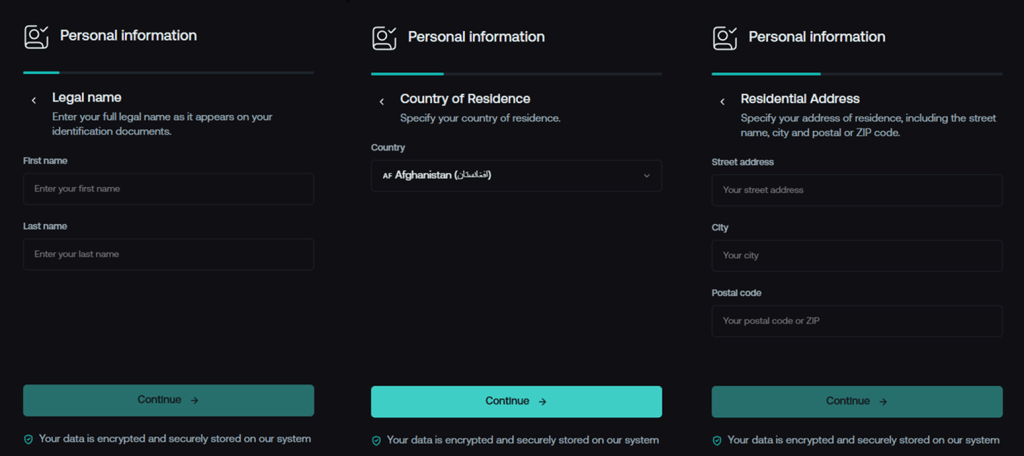Viewport: 1024px width, 456px height.
Task: Click shield icon under Residential Address Continue button
Action: 716,441
